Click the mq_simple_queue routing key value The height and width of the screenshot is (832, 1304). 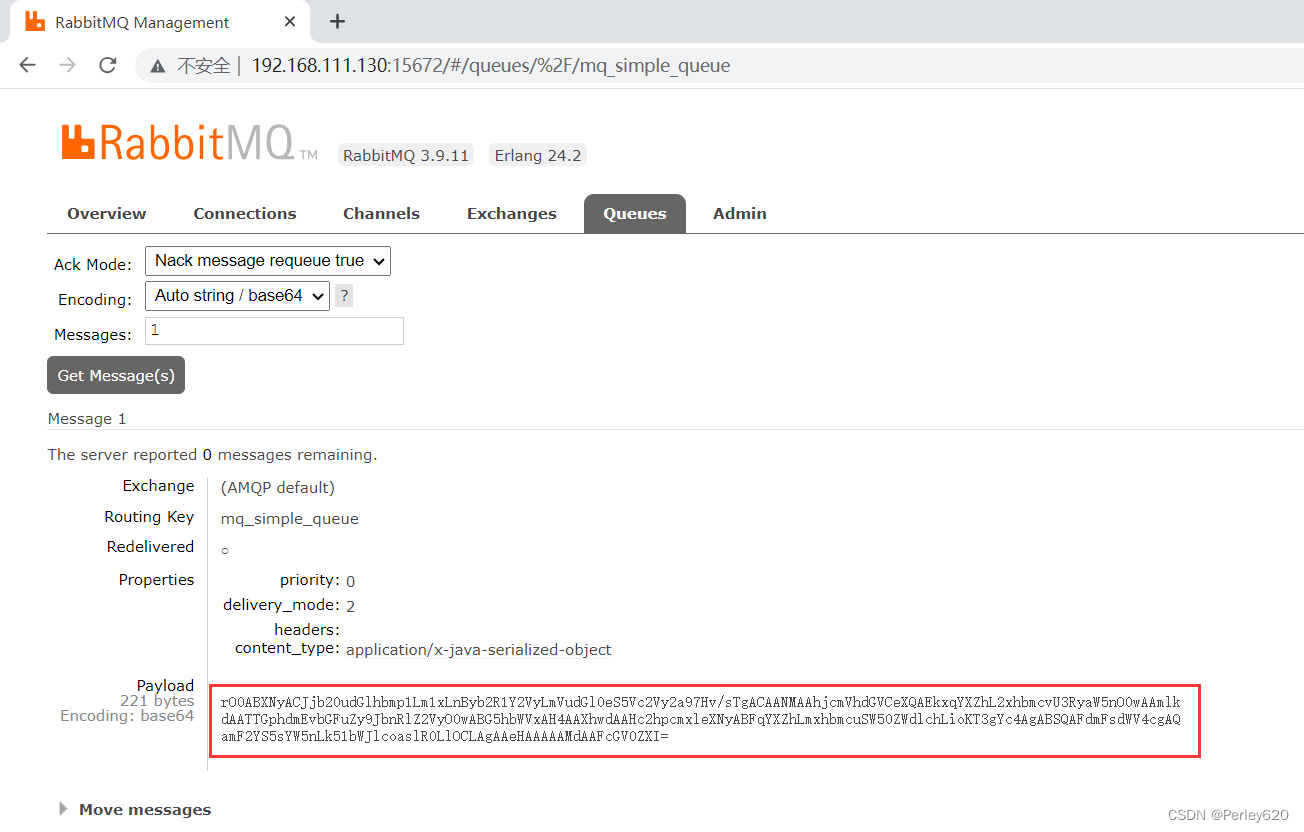tap(290, 519)
